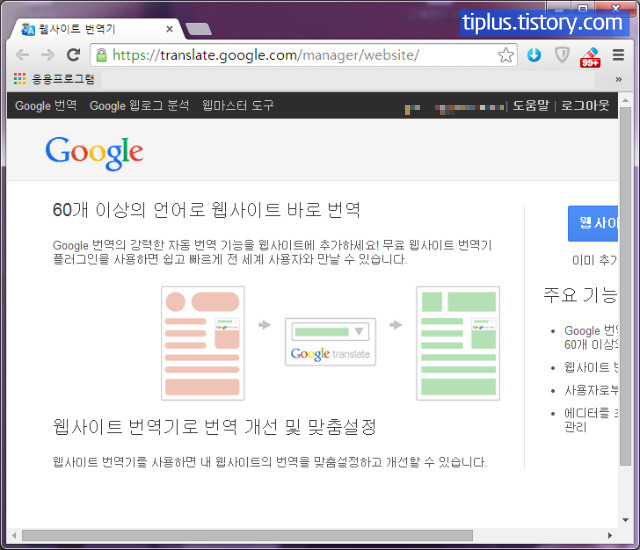Click the Google logo
Screen dimensions: 640x550
(94, 153)
